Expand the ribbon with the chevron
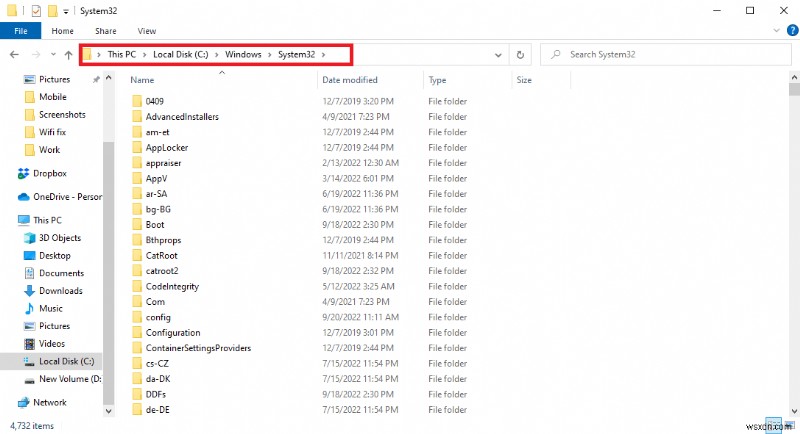Viewport: 800px width, 434px height. tap(777, 31)
